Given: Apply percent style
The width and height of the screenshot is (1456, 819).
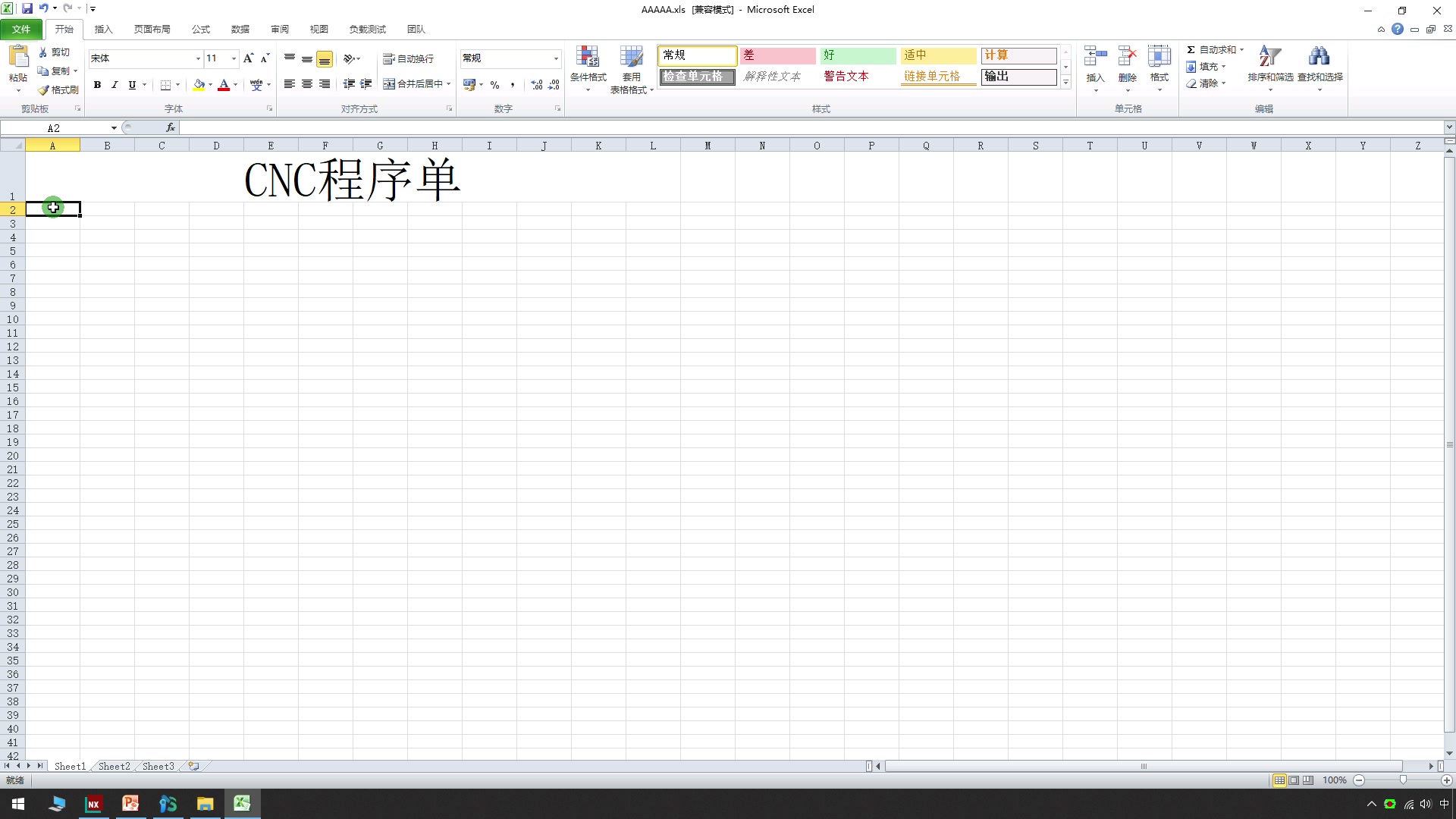Looking at the screenshot, I should point(495,84).
